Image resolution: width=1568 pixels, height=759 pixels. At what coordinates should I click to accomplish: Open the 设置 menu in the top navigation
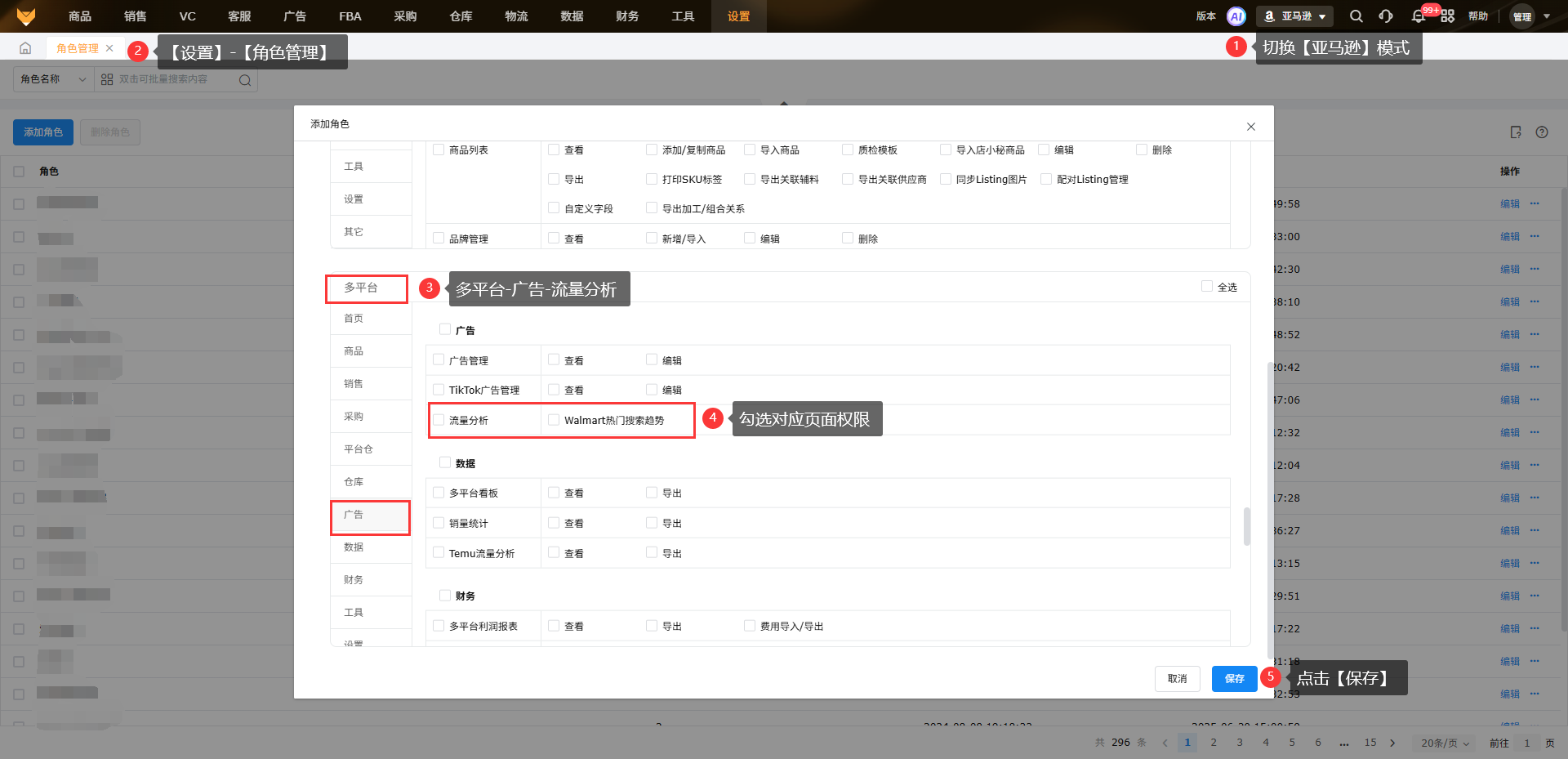(x=738, y=16)
